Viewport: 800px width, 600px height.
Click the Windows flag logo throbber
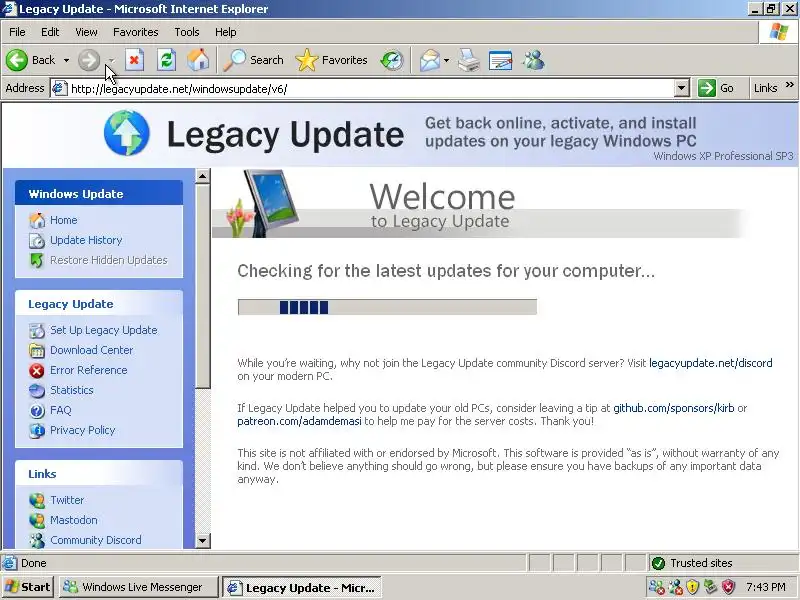779,32
